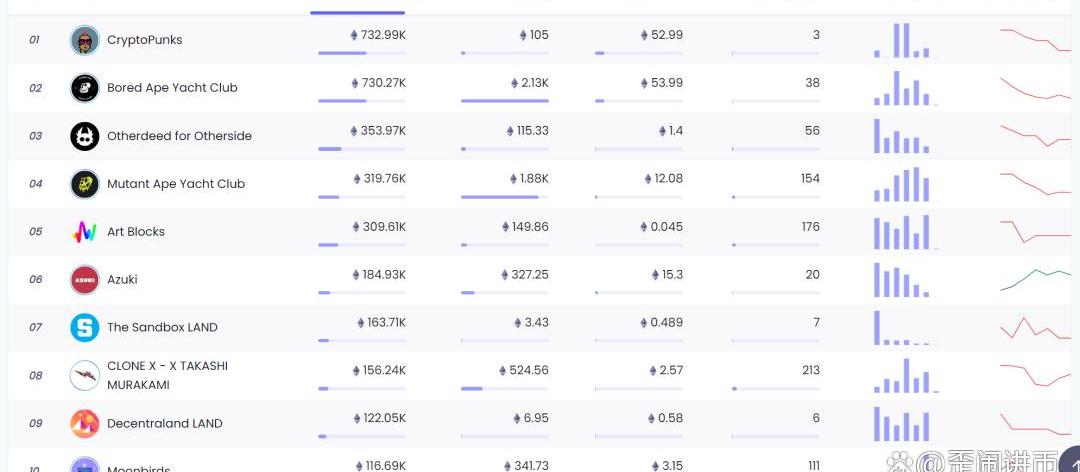Click the Azuki green trend sparkline

point(1035,279)
